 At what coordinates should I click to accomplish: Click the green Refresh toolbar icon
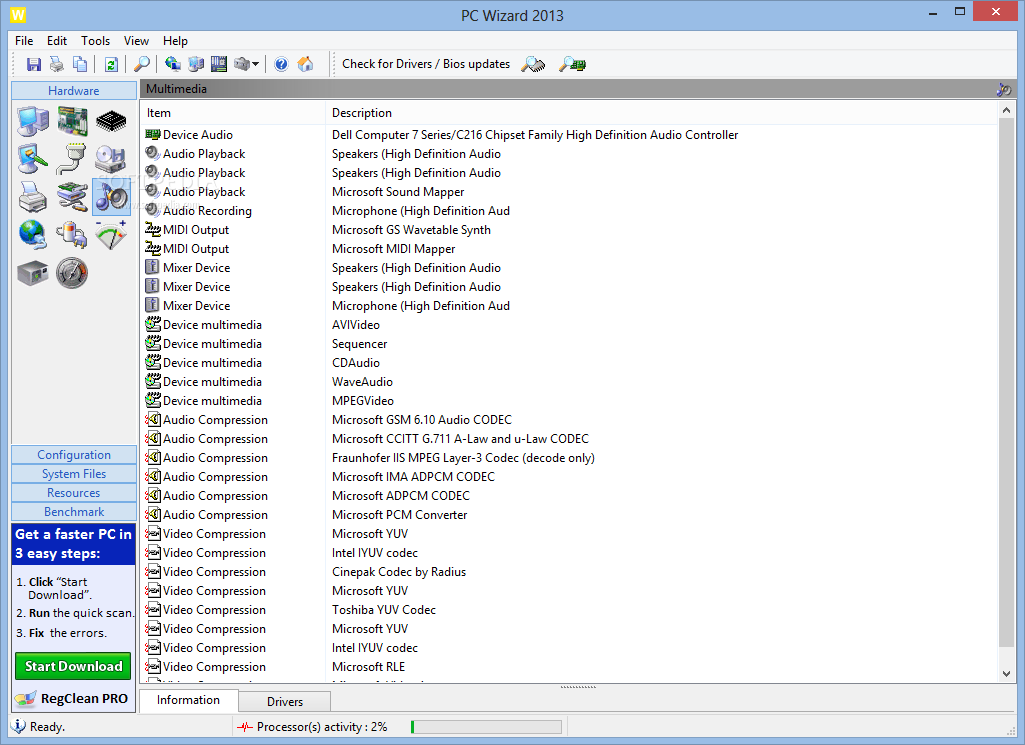click(x=111, y=64)
